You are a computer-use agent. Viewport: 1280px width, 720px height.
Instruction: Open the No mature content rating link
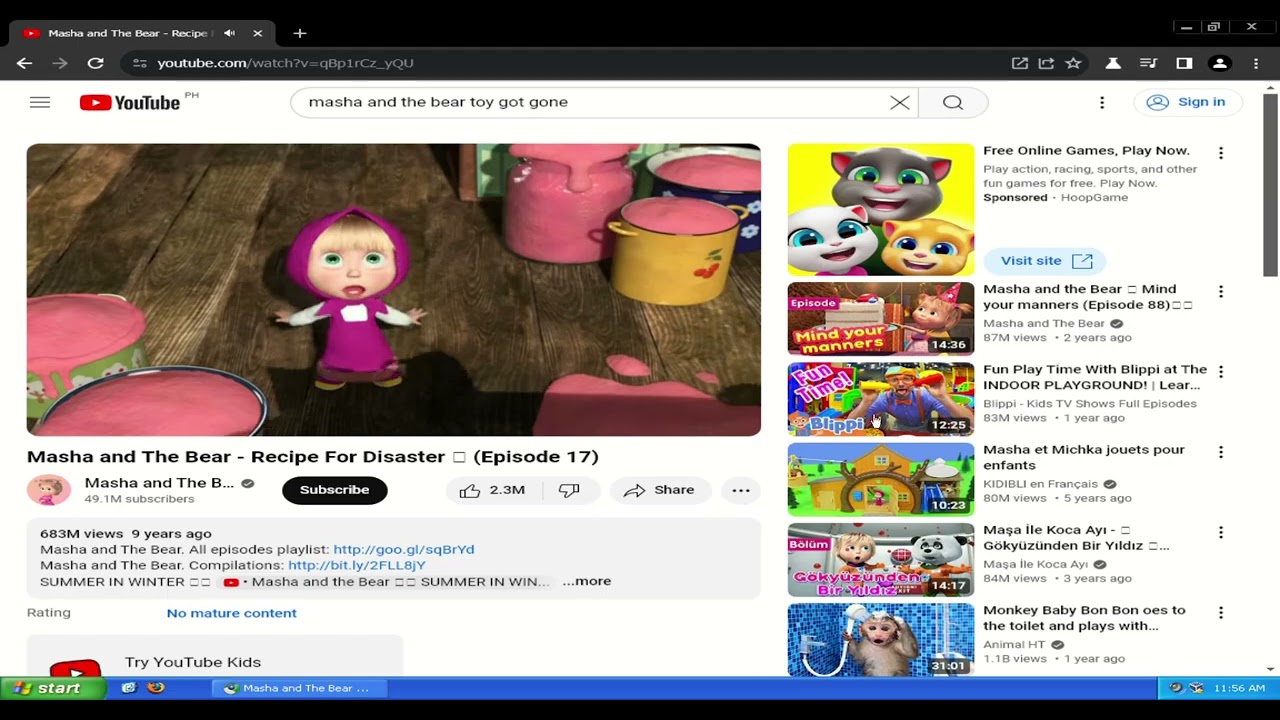pyautogui.click(x=232, y=613)
